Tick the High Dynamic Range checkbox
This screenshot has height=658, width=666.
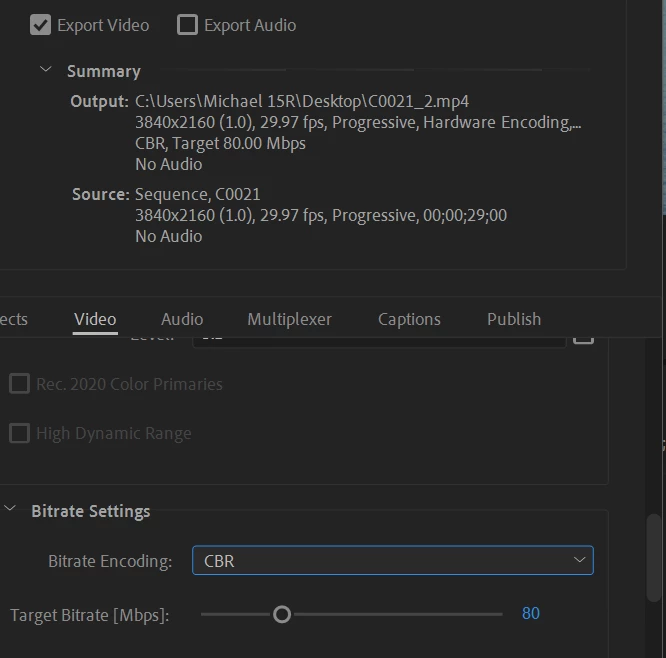20,433
